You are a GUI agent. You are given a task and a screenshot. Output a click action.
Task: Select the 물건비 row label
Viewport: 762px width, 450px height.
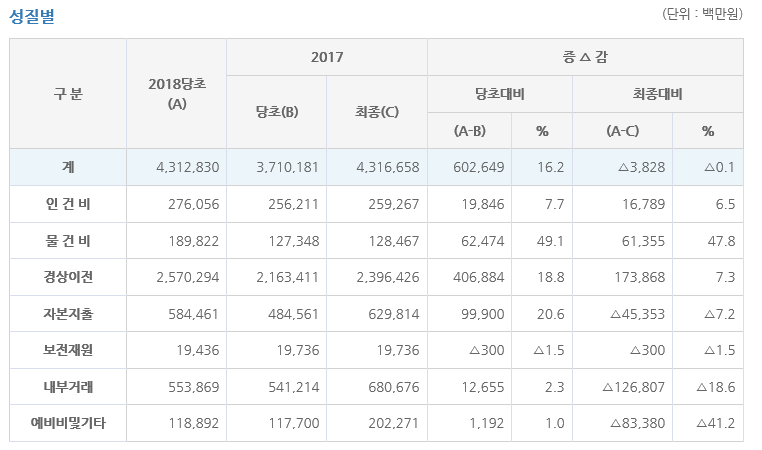[68, 241]
